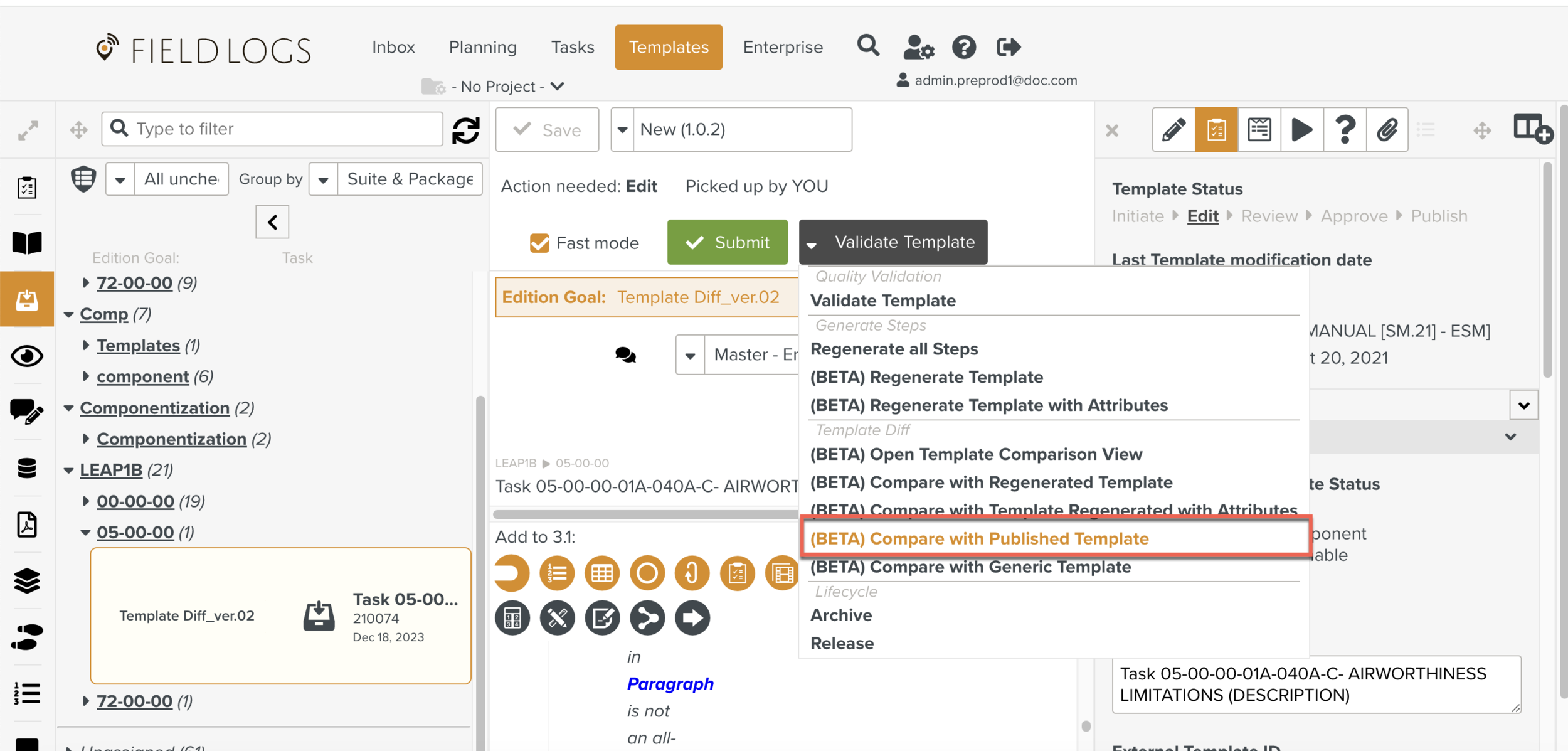This screenshot has width=1568, height=751.
Task: Open the comments and annotations sidebar icon
Action: 26,412
